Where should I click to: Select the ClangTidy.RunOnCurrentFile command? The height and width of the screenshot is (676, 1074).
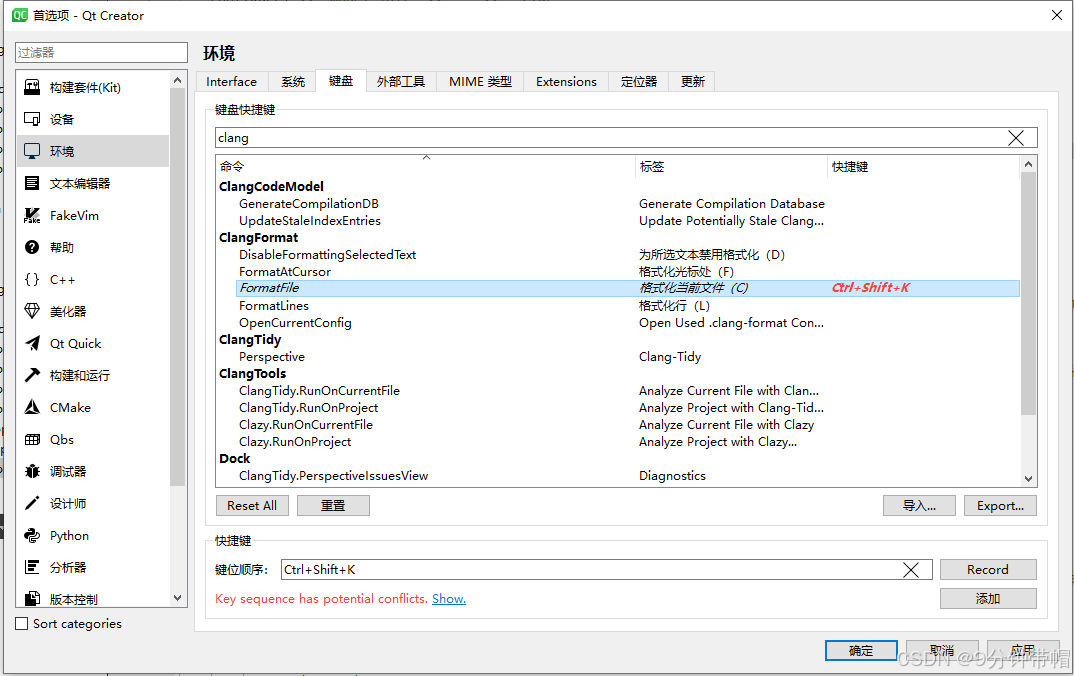[x=319, y=390]
